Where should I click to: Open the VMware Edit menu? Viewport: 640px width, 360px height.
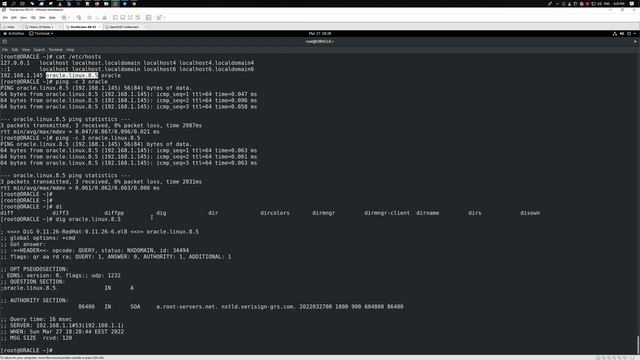tap(14, 18)
